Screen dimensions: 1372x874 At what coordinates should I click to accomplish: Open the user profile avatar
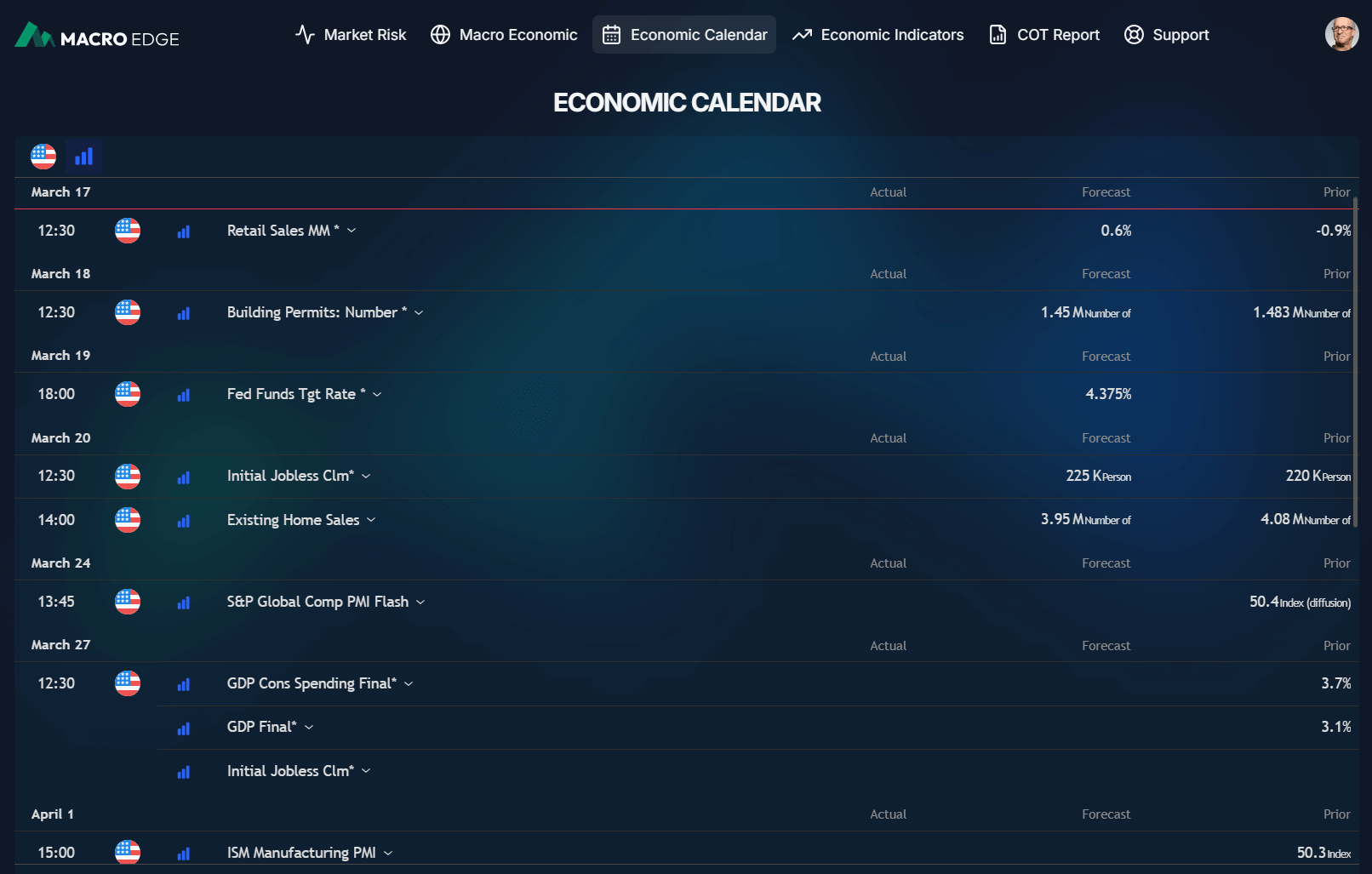(x=1341, y=34)
